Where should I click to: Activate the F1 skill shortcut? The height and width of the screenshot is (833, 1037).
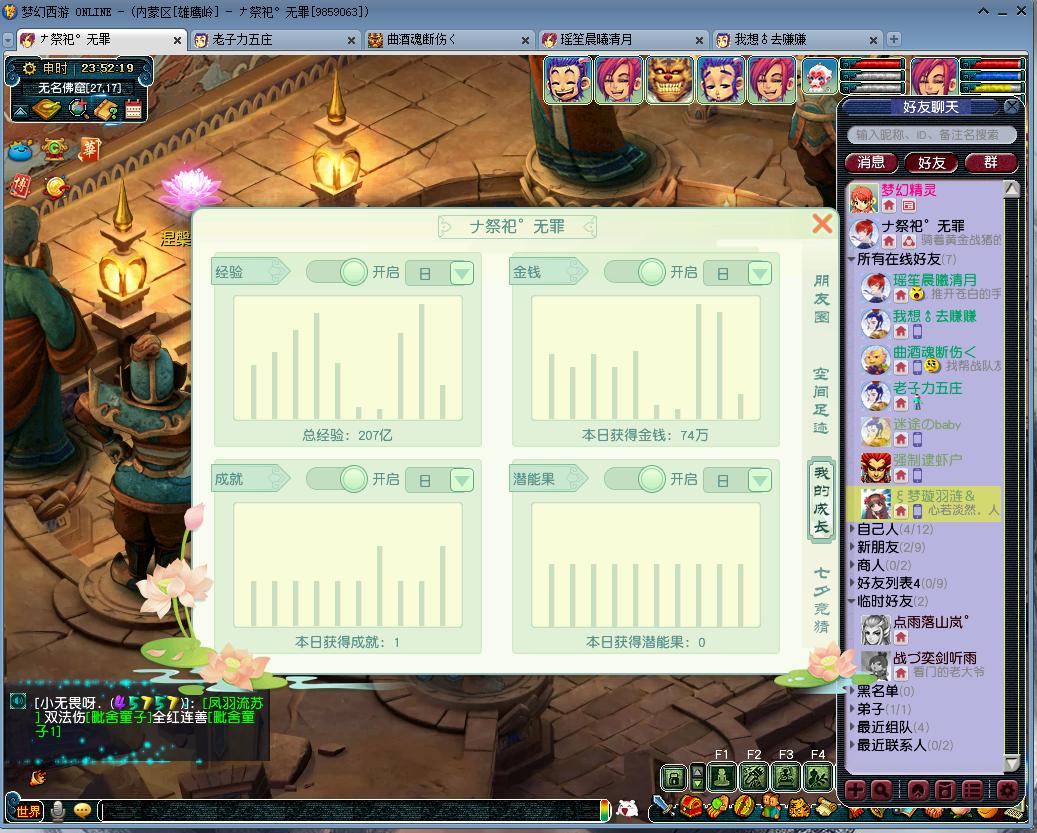click(x=722, y=777)
